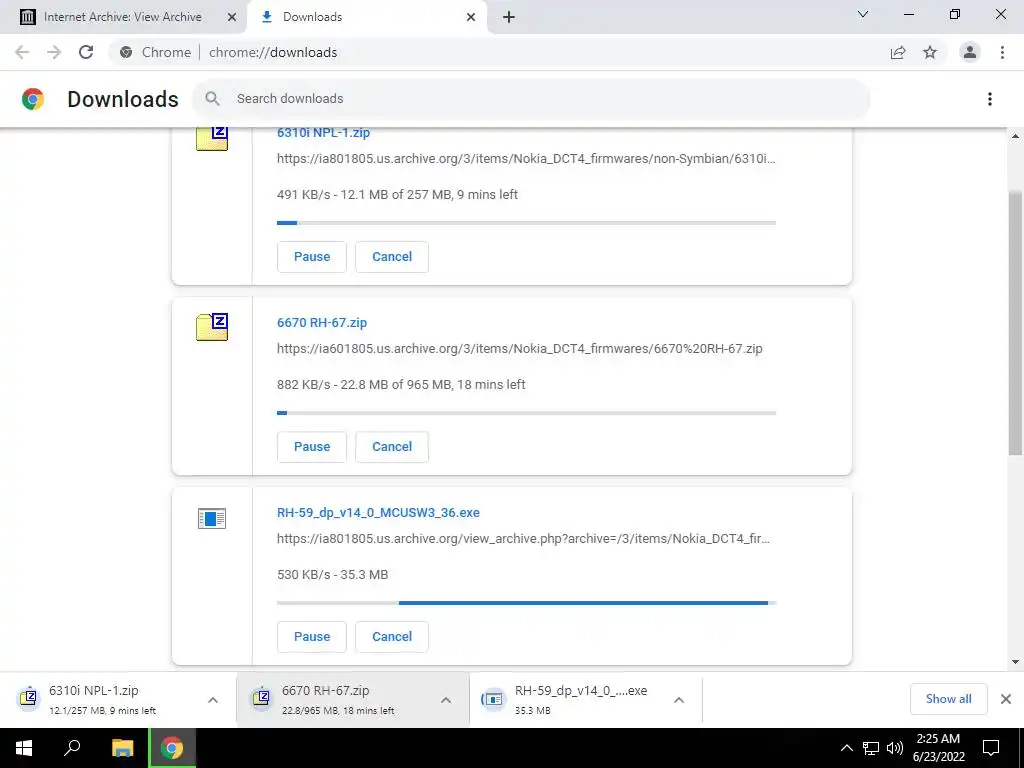Click the Chrome site info chip in address bar
This screenshot has height=768, width=1024.
click(155, 52)
